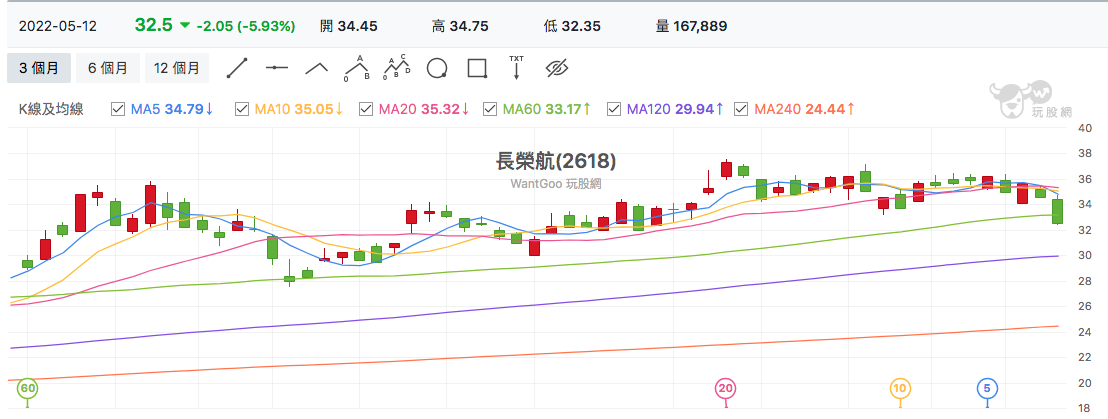Select the horizontal line drawing tool
Screen dimensions: 1108x419
pyautogui.click(x=277, y=68)
